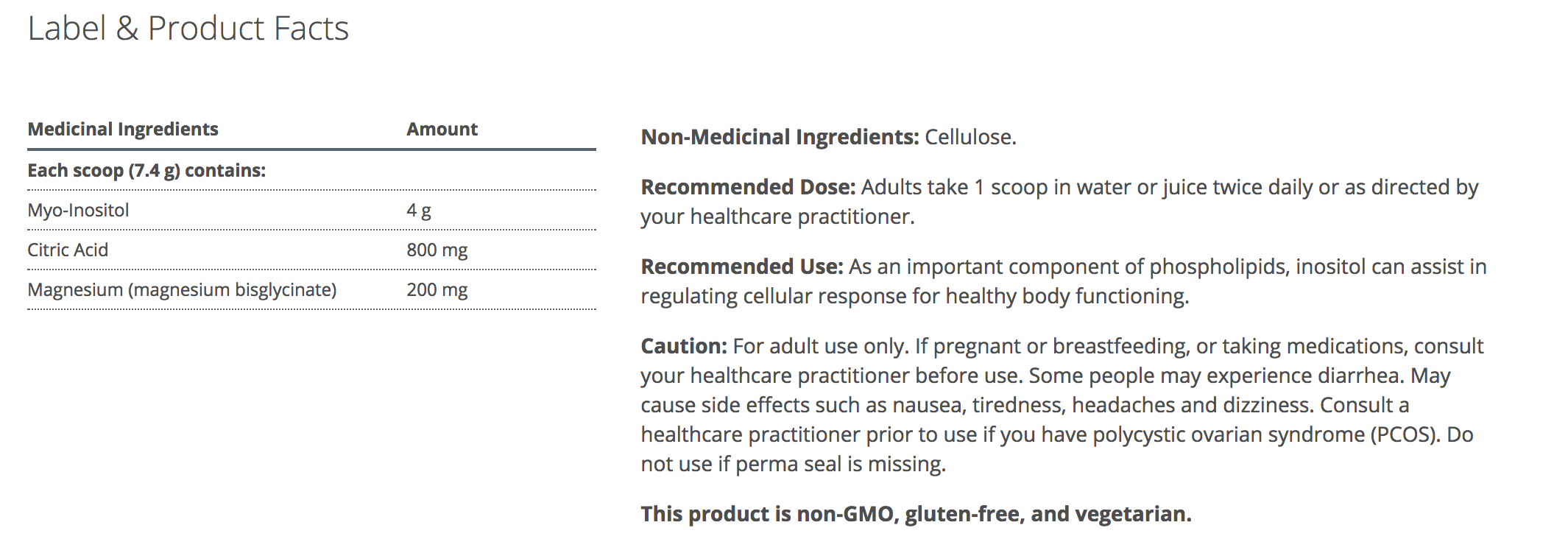
Task: Click the "Recommended Use:" bold label
Action: click(x=742, y=267)
